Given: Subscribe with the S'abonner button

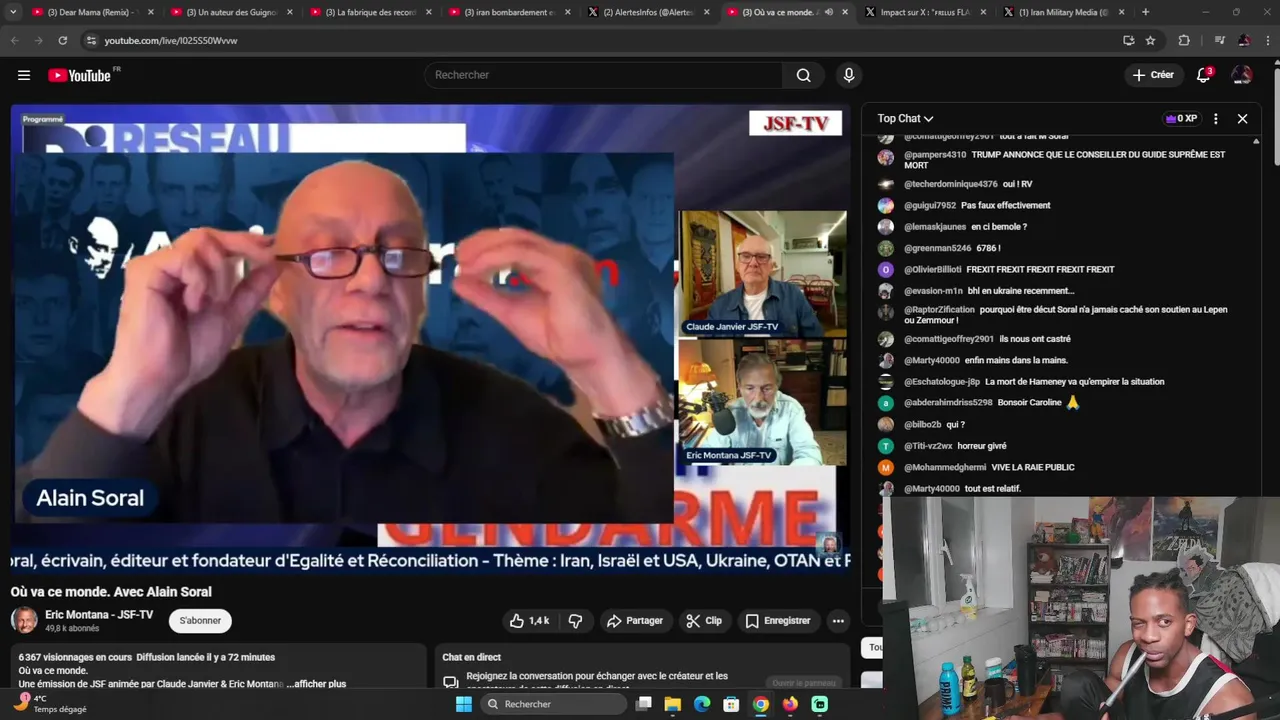Looking at the screenshot, I should coord(200,621).
